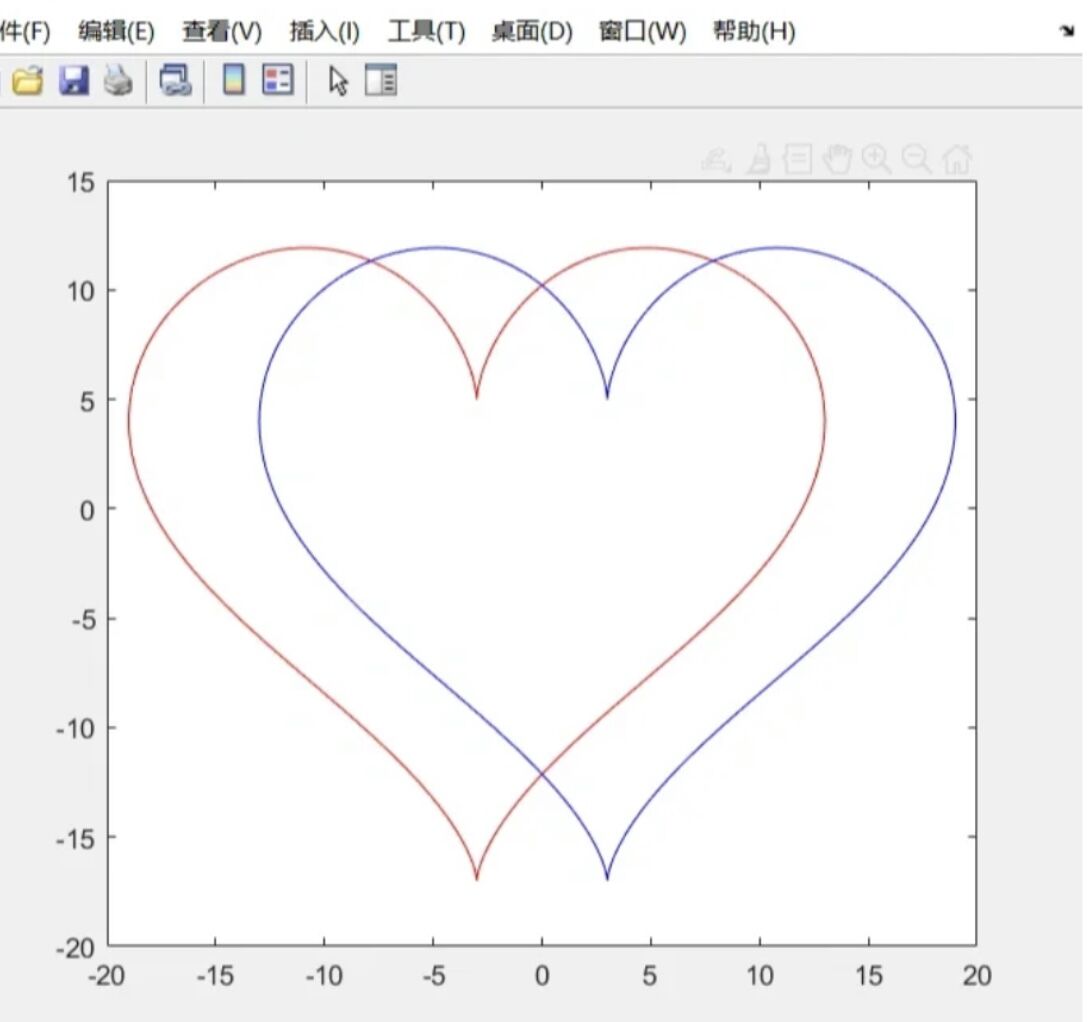Click the zoom in magnifier above the axes
The image size is (1091, 1022).
click(x=877, y=158)
